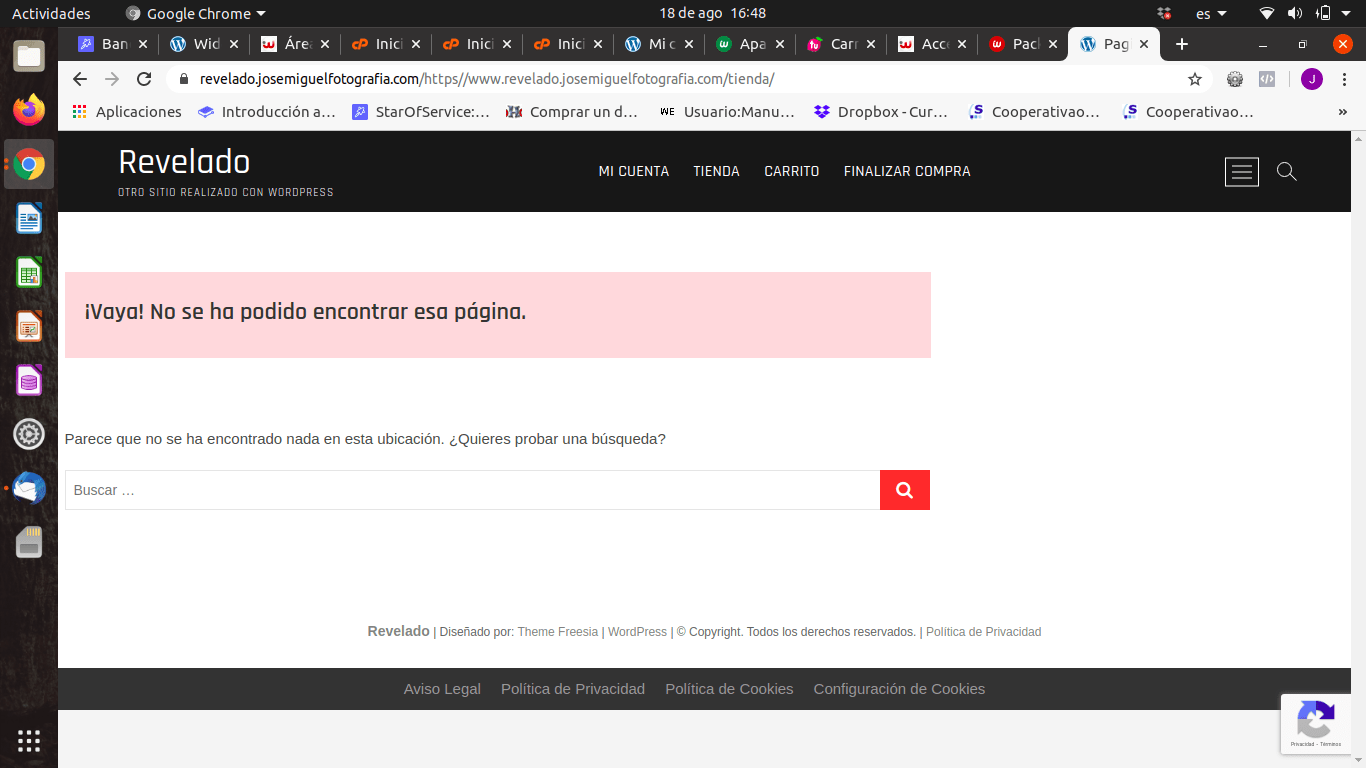Viewport: 1366px width, 768px height.
Task: Open Thunderbird mail from the dock
Action: [29, 488]
